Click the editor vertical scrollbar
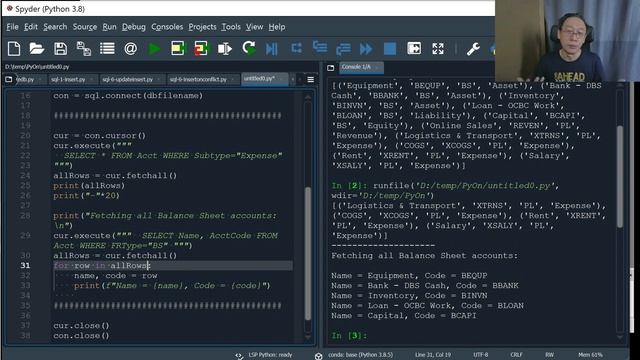The height and width of the screenshot is (360, 640). (308, 253)
